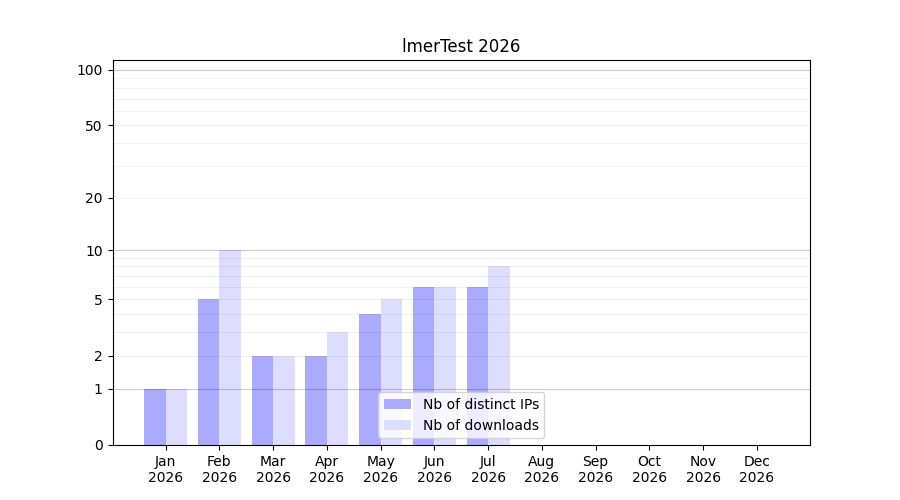Viewport: 900px width, 500px height.
Task: Click the y-axis label '50'
Action: pos(94,126)
